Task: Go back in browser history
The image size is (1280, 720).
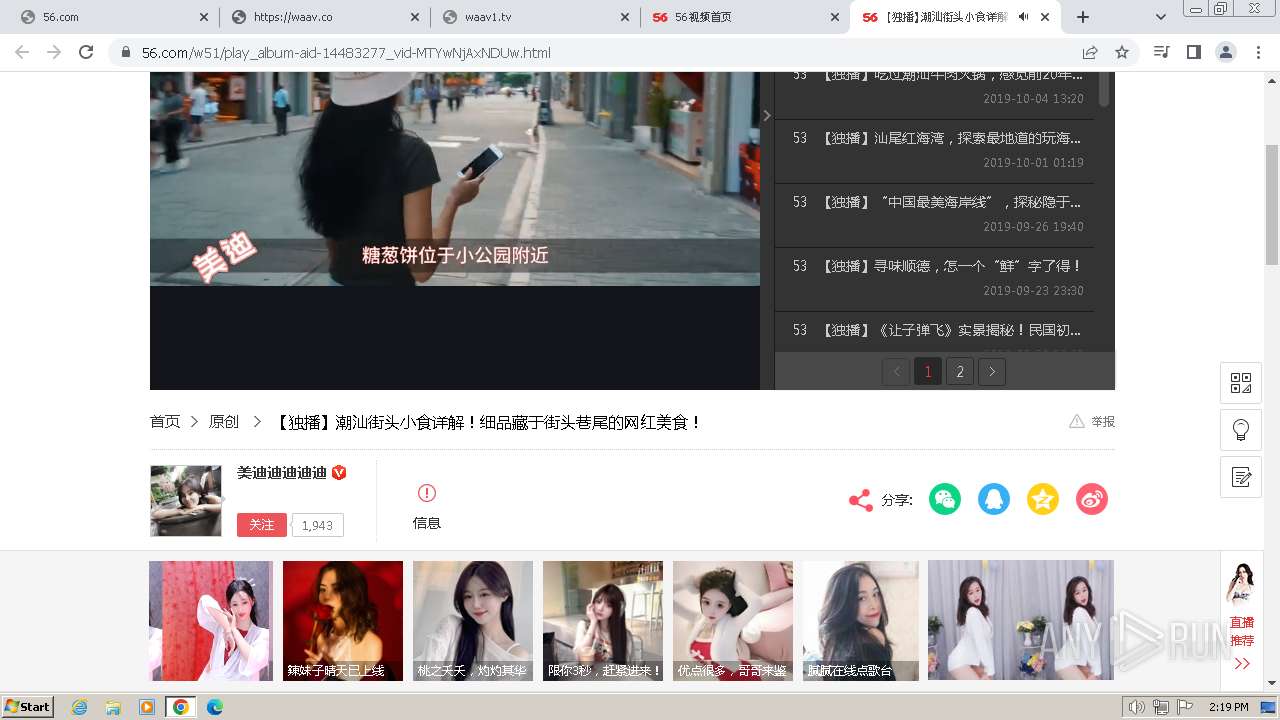Action: click(22, 52)
